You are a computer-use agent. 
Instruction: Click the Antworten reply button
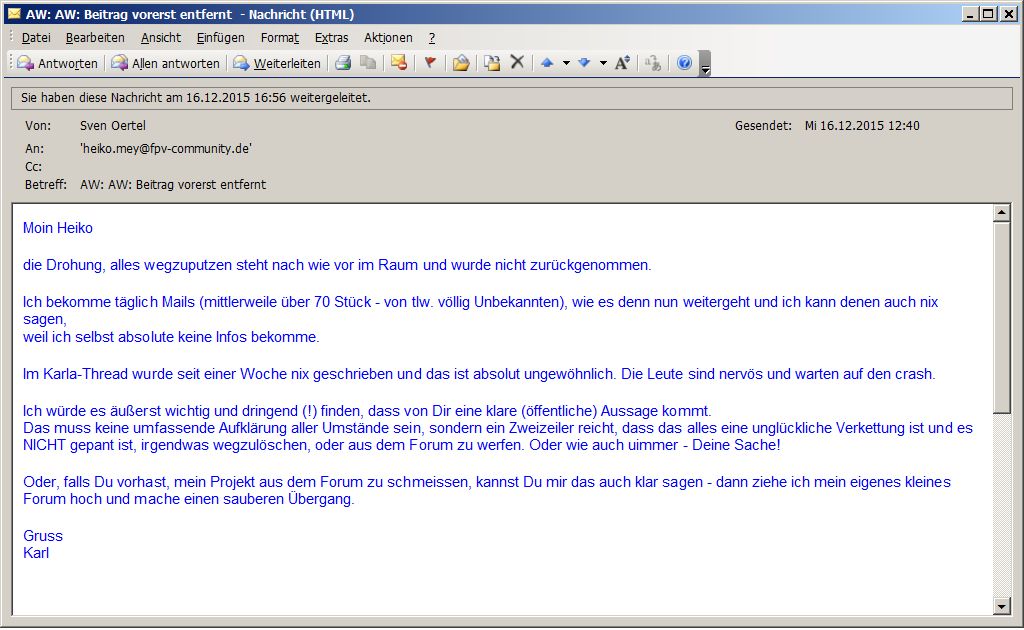(57, 63)
